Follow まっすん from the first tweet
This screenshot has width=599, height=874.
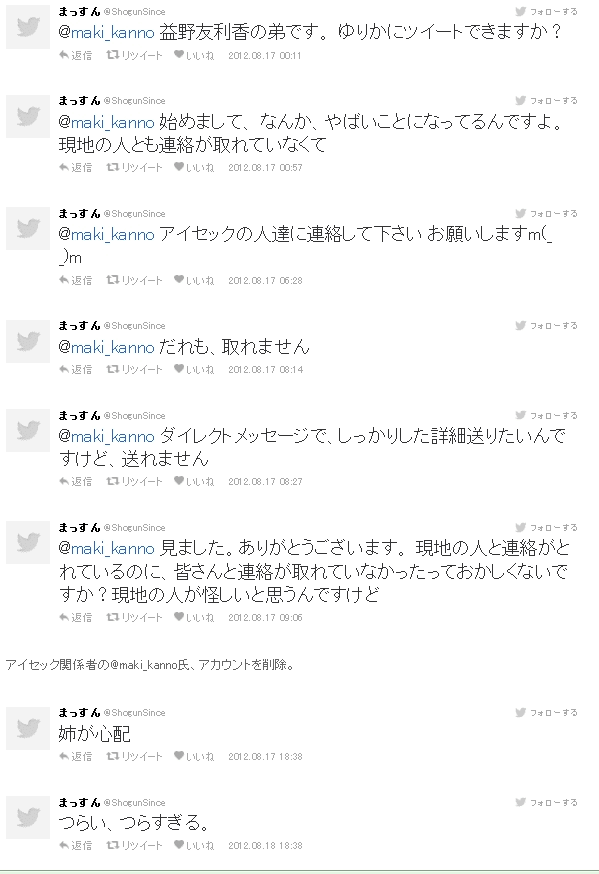point(546,11)
